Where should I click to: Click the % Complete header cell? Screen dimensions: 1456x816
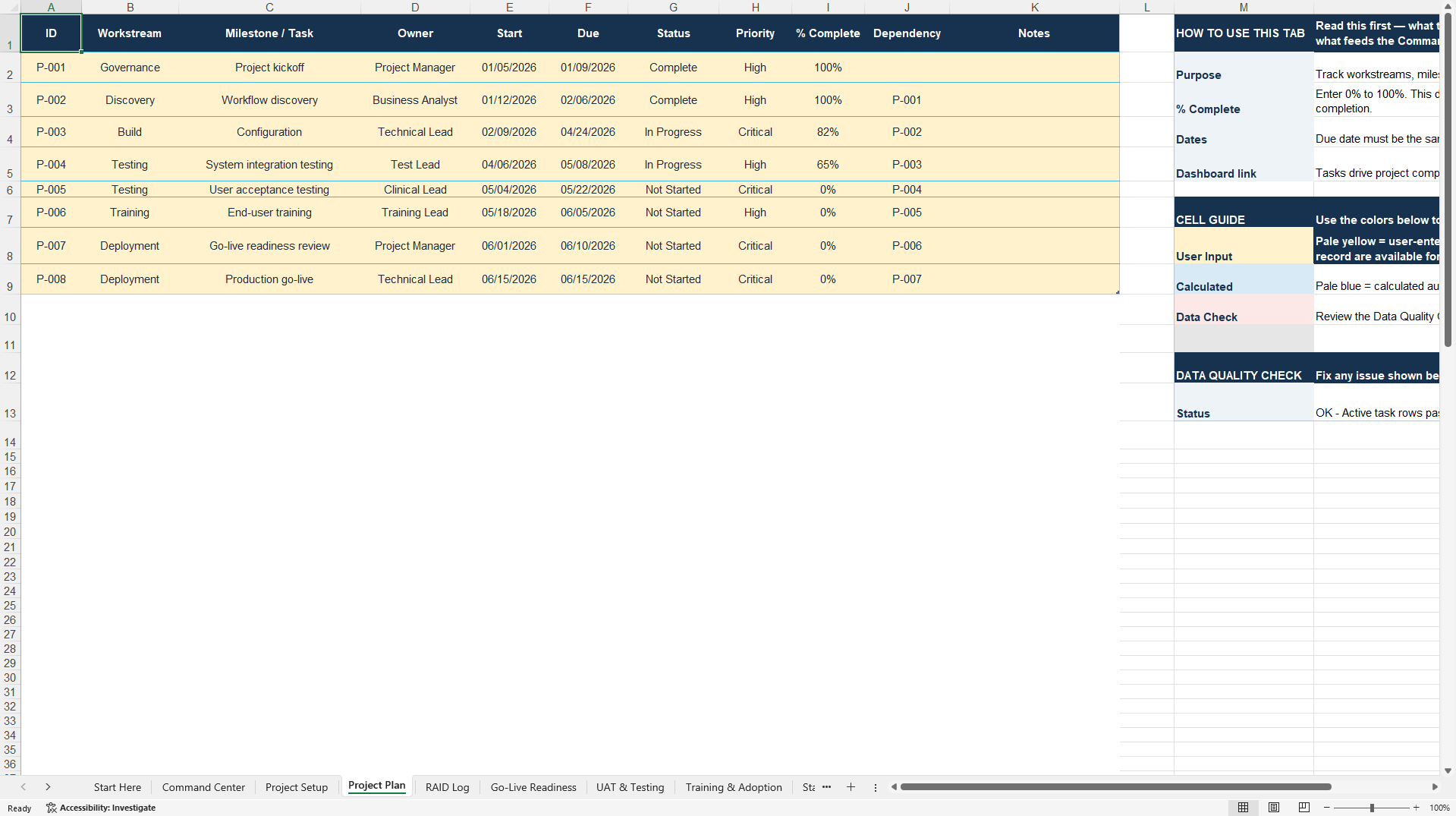[828, 33]
